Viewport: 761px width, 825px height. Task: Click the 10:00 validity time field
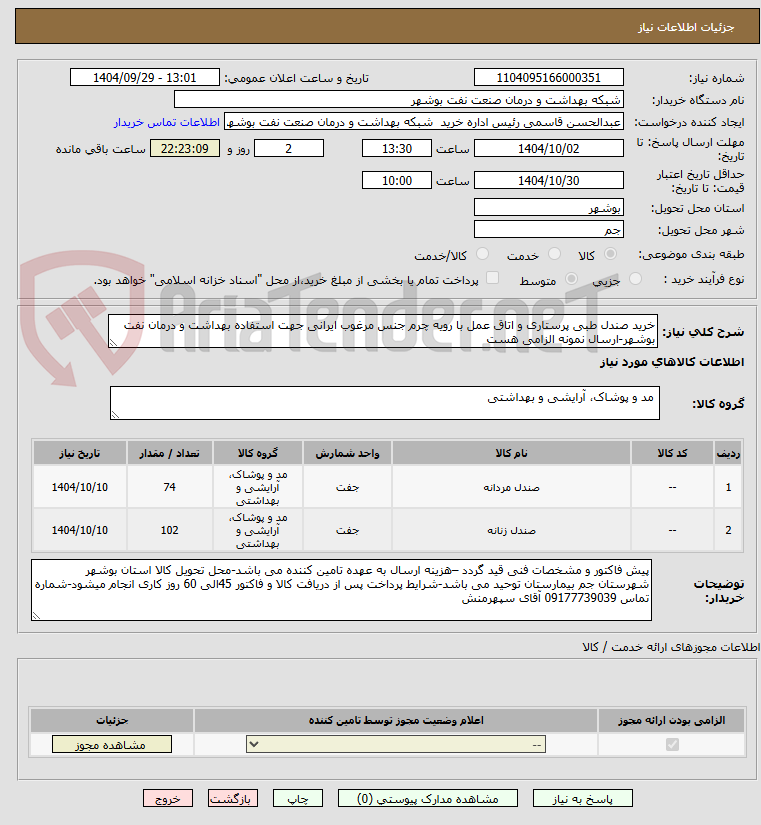tap(397, 180)
